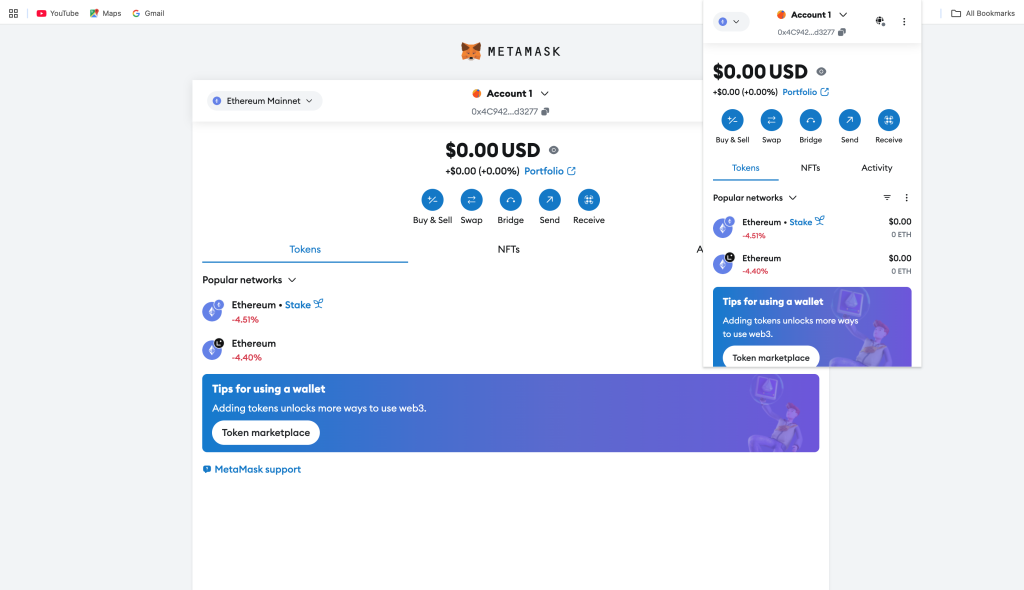Open the Ethereum Mainnet network dropdown
Image resolution: width=1024 pixels, height=590 pixels.
click(264, 101)
